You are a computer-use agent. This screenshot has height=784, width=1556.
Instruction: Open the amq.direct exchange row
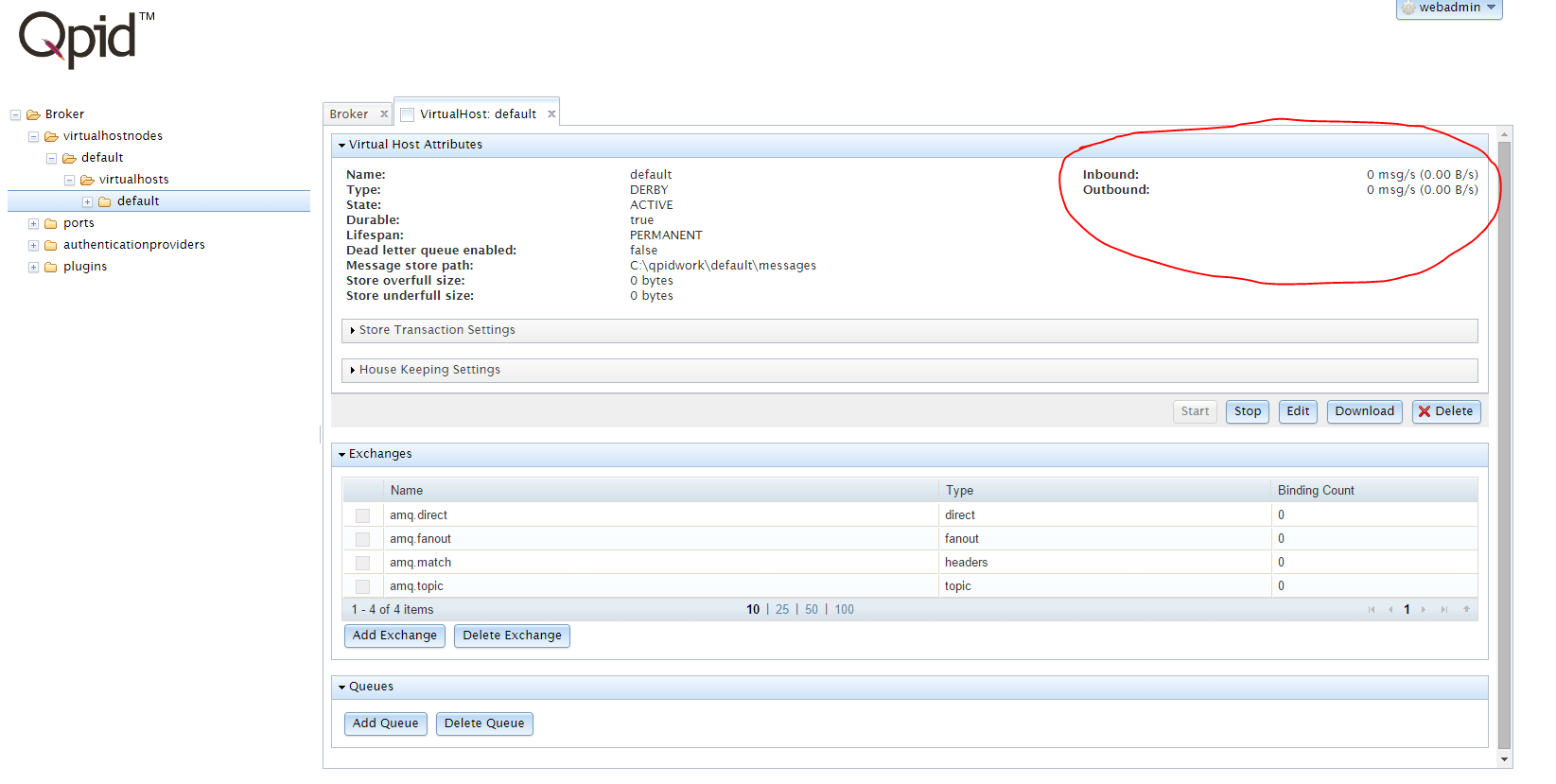910,514
